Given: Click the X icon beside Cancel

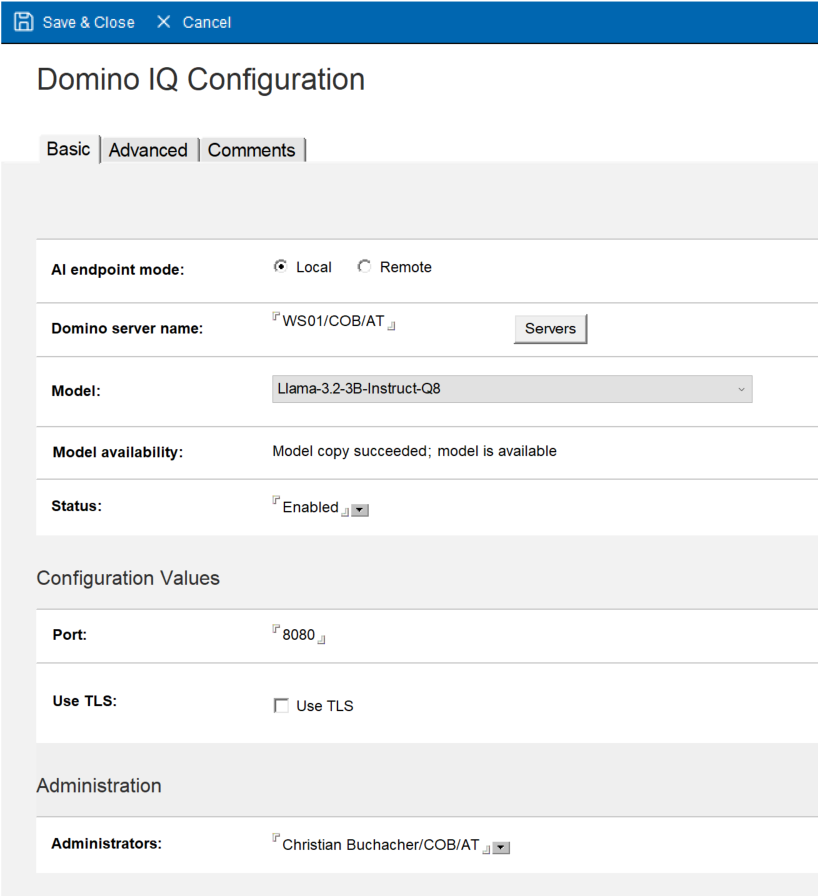Looking at the screenshot, I should point(164,22).
